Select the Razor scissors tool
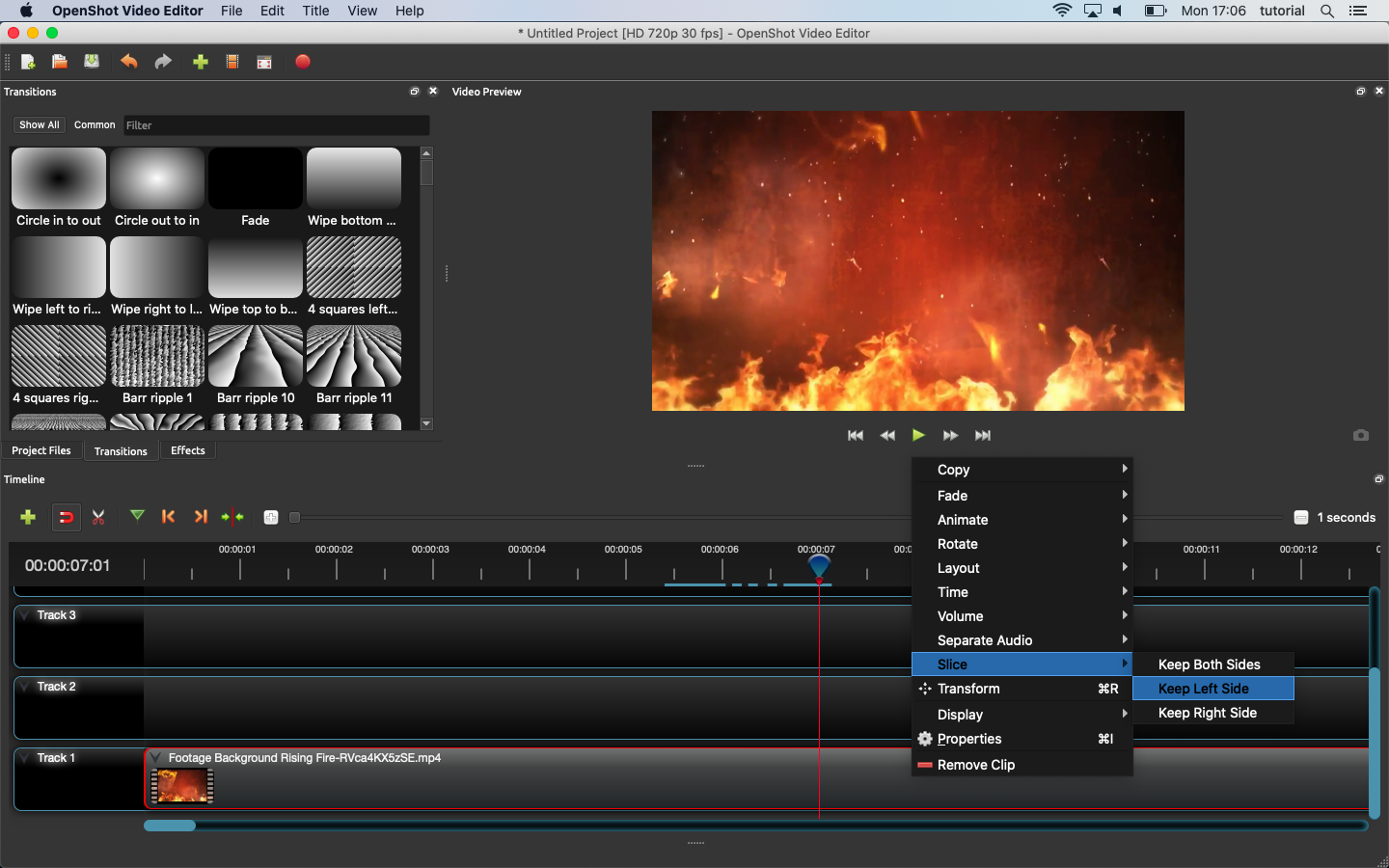The image size is (1389, 868). coord(98,517)
